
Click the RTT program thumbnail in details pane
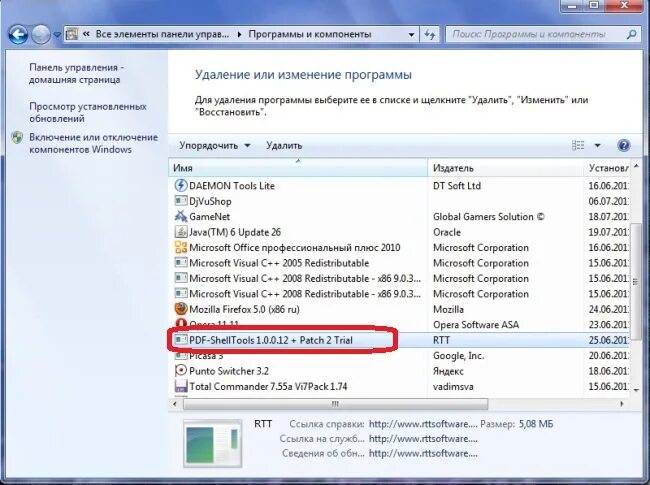point(213,444)
